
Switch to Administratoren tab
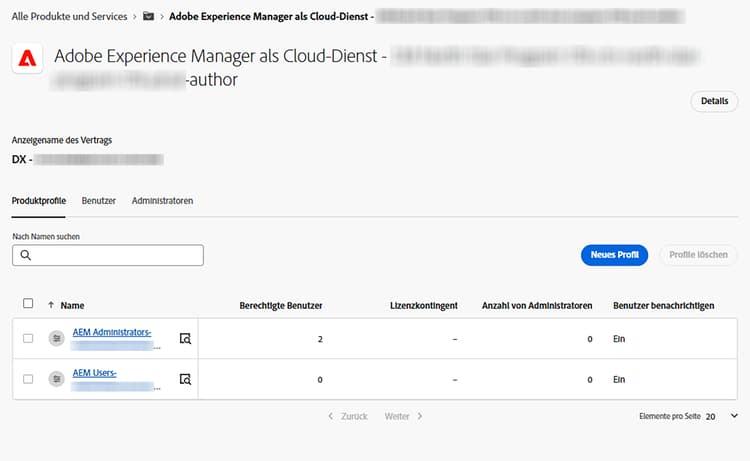[163, 201]
